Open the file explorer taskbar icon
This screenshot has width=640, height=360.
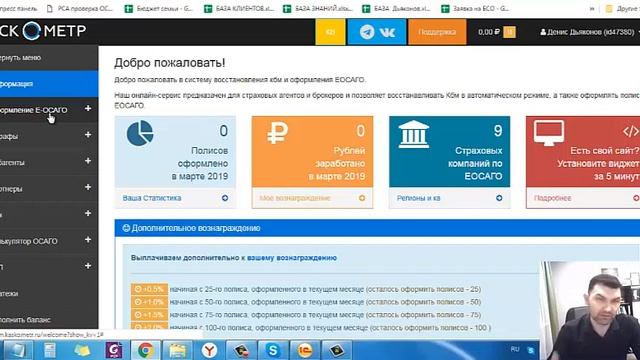pyautogui.click(x=178, y=350)
